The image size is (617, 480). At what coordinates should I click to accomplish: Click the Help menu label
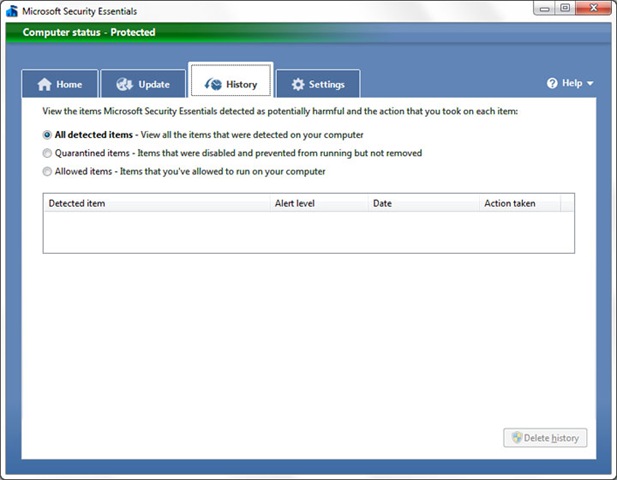point(572,83)
